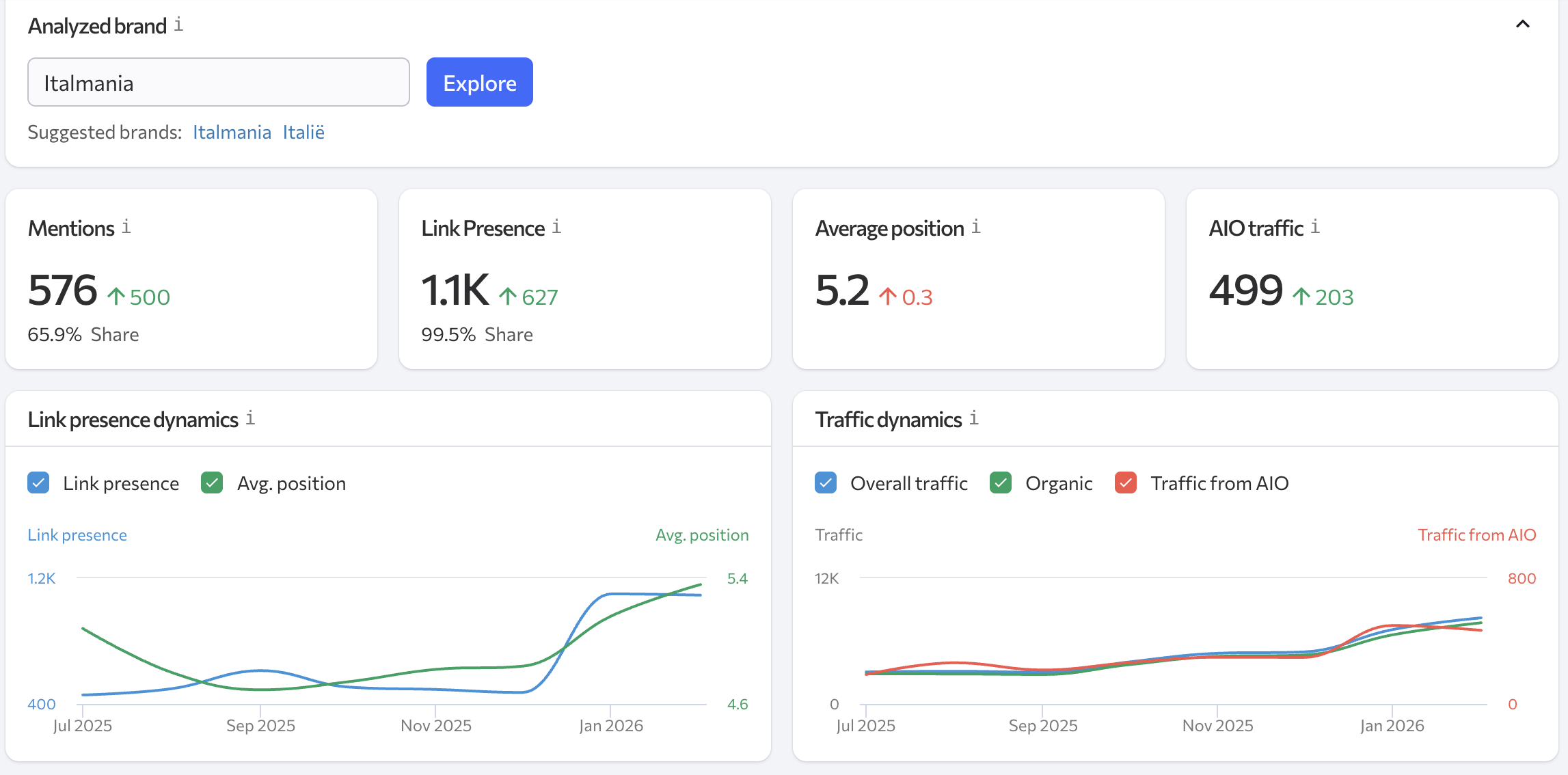The width and height of the screenshot is (1568, 775).
Task: Click info icon beside Average position
Action: click(976, 227)
